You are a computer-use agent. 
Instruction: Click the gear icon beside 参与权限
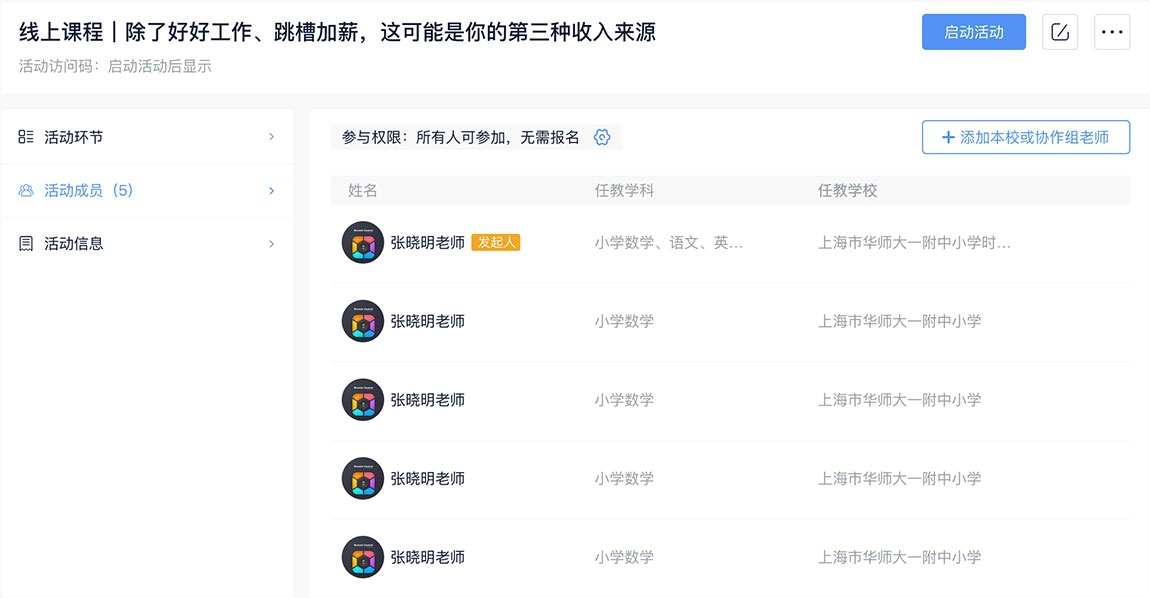coord(602,137)
